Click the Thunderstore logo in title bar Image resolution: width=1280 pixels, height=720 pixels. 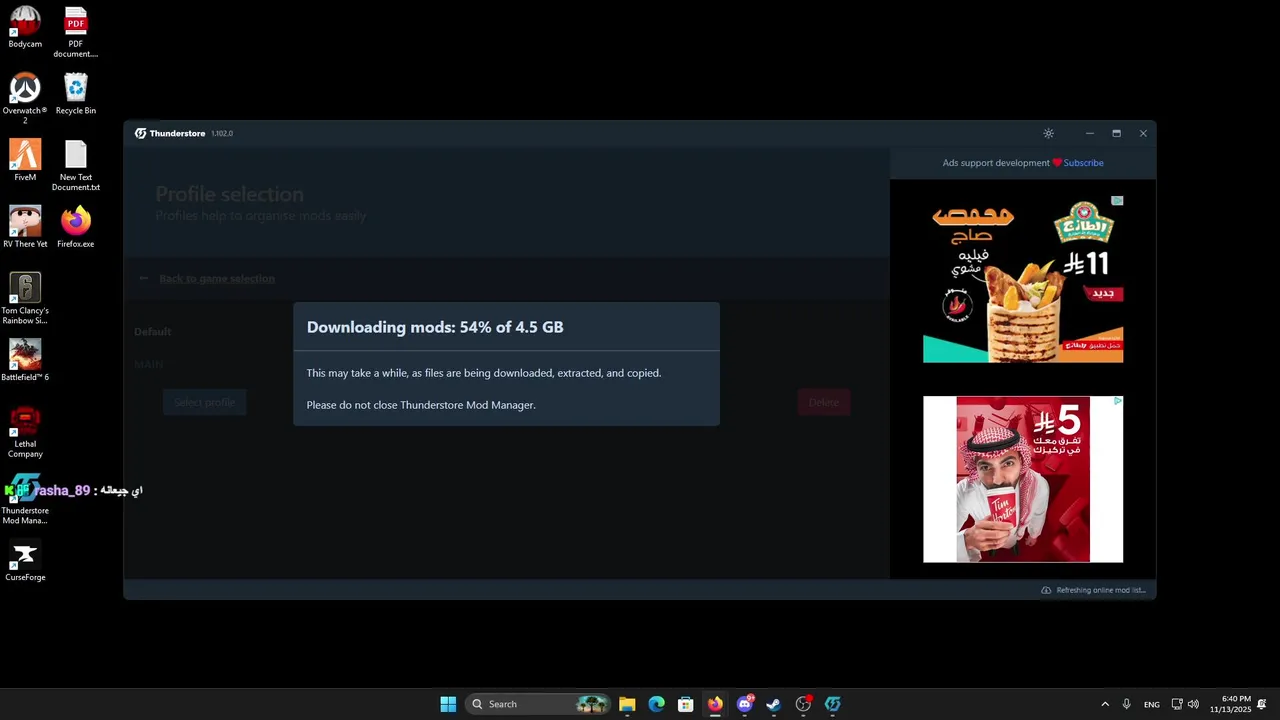point(141,133)
